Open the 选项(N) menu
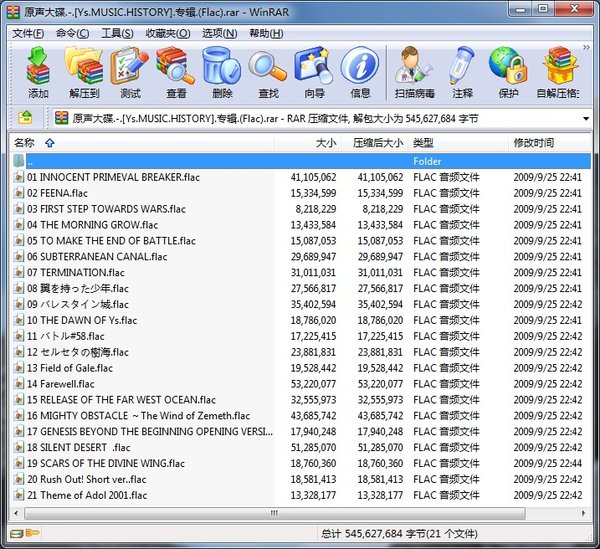Viewport: 600px width, 549px height. (220, 34)
